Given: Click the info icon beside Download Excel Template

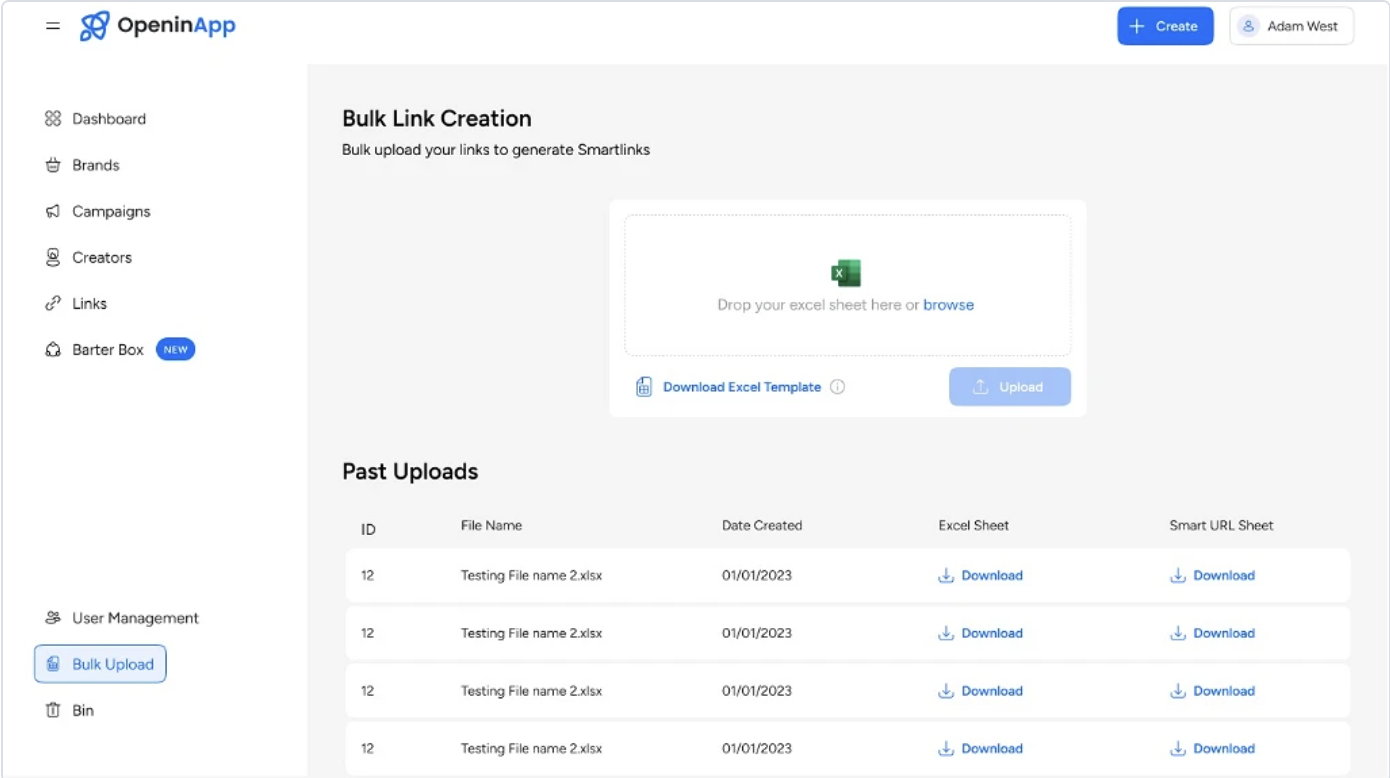Looking at the screenshot, I should click(x=838, y=387).
